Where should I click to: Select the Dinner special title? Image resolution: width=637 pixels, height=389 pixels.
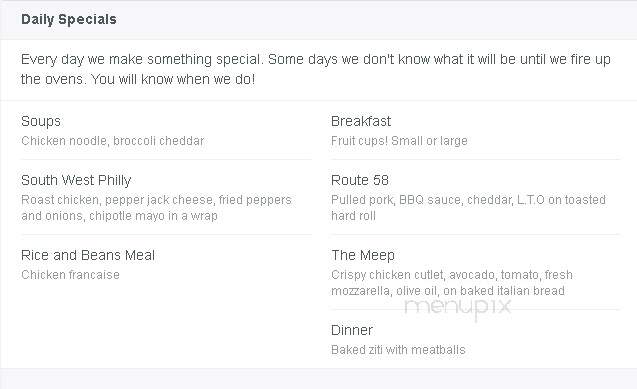tap(352, 330)
